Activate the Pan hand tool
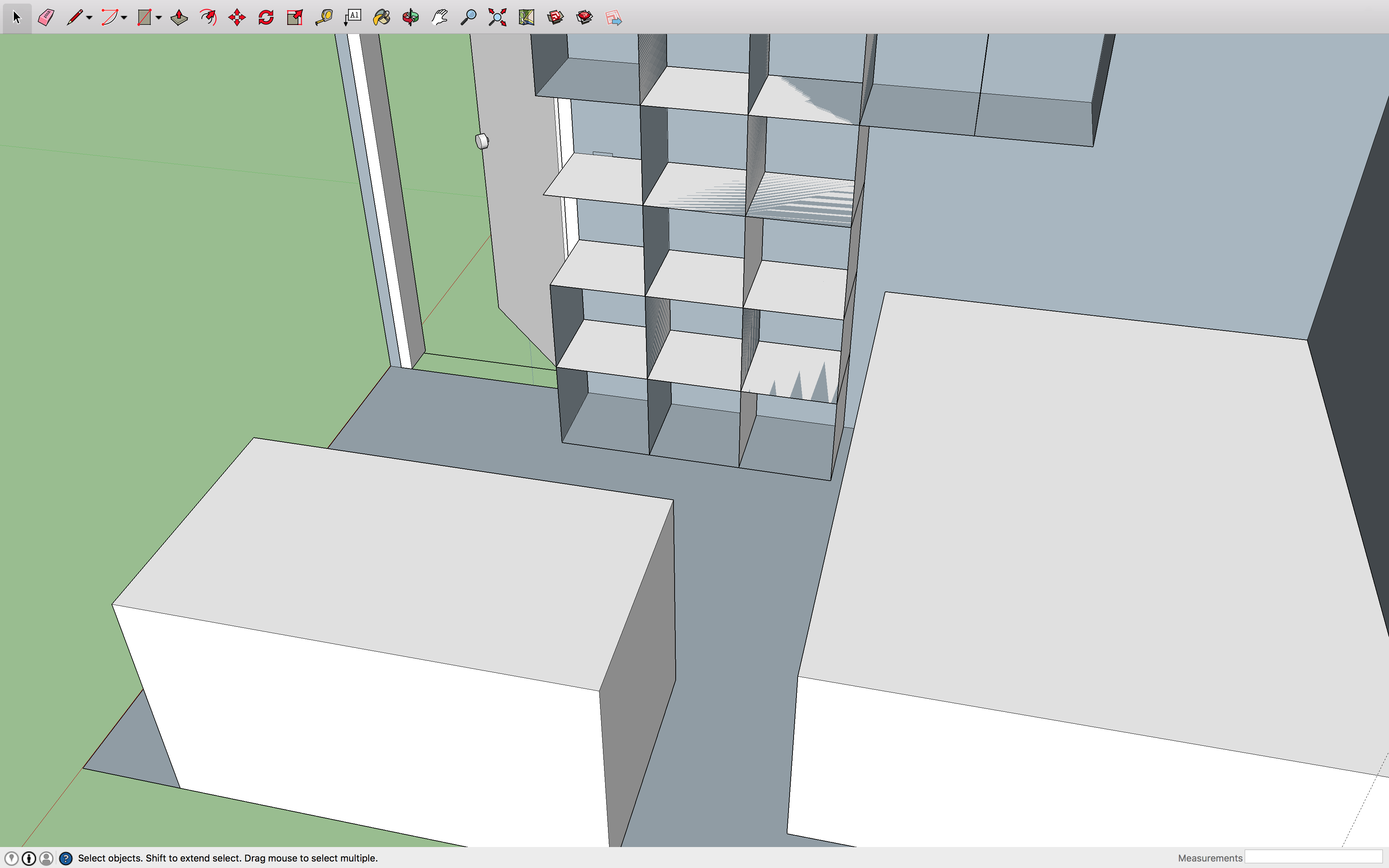 439,18
